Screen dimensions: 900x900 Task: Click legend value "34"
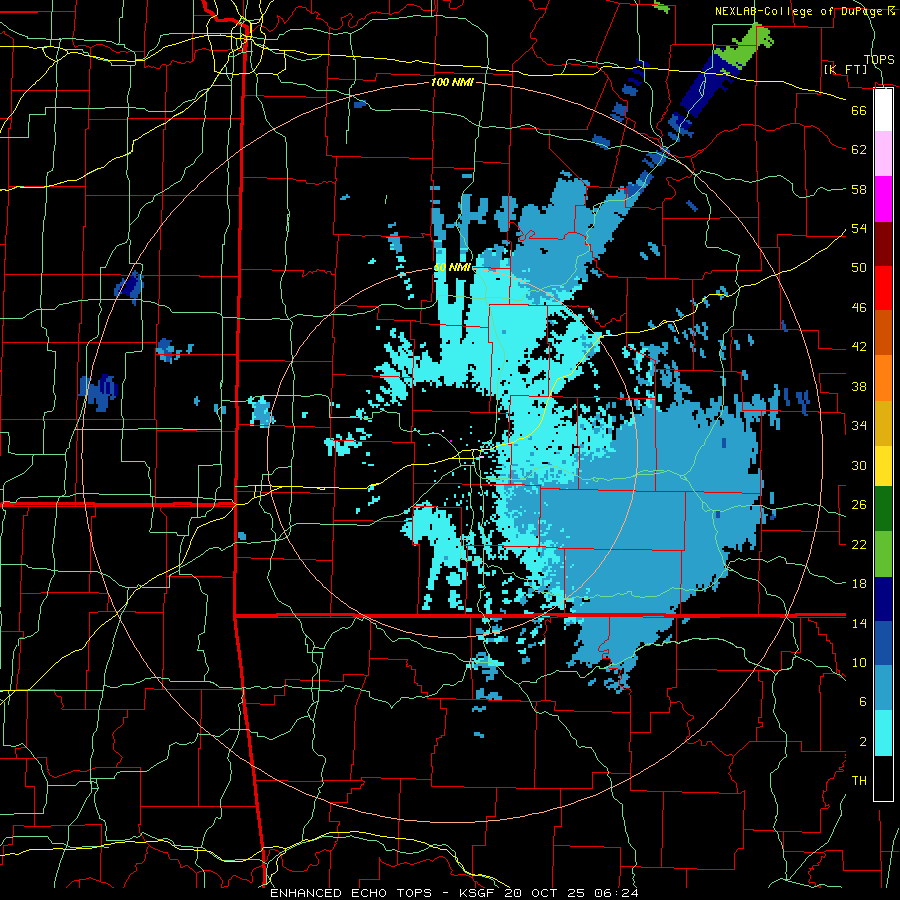point(859,426)
